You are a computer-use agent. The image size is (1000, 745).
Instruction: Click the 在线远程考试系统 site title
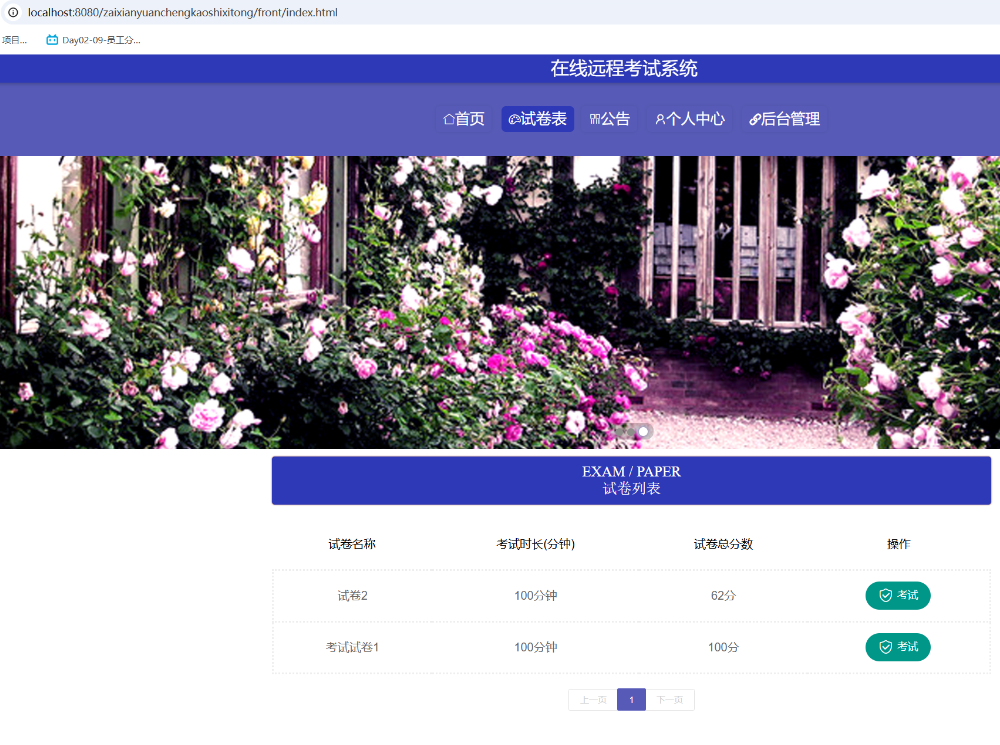coord(623,69)
